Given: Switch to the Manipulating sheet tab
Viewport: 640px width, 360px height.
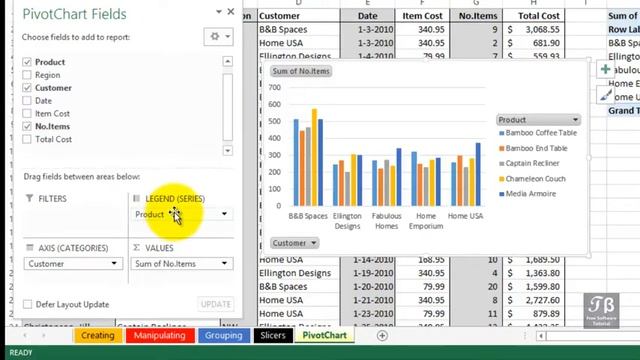Looking at the screenshot, I should click(160, 336).
